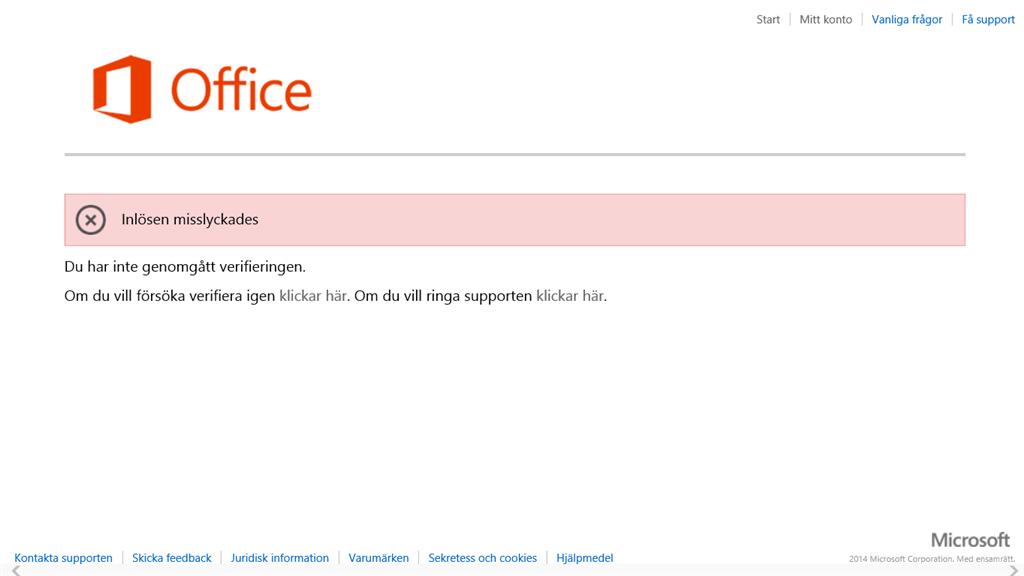Open Vanliga frågor
This screenshot has height=576, width=1024.
point(906,20)
